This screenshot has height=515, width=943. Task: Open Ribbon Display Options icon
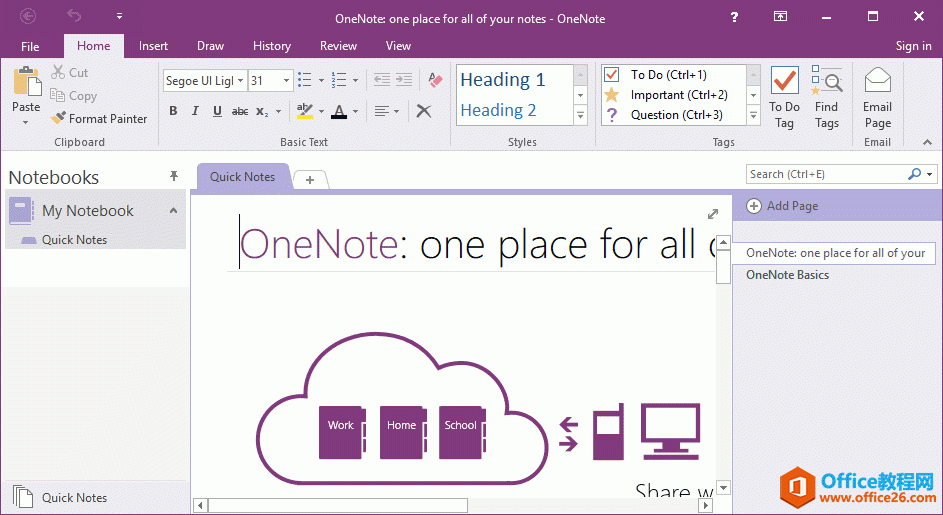coord(780,16)
